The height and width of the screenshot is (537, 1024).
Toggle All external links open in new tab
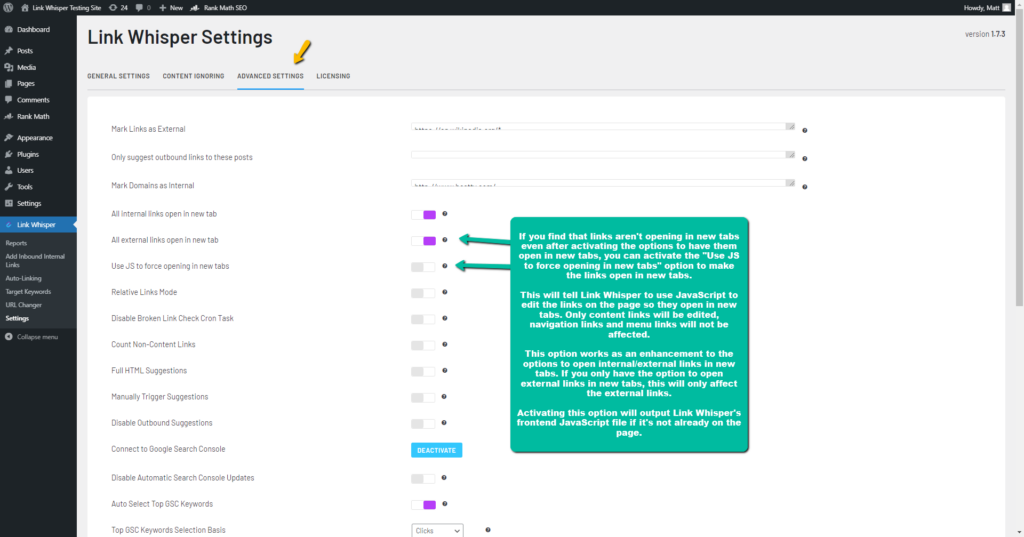coord(423,241)
